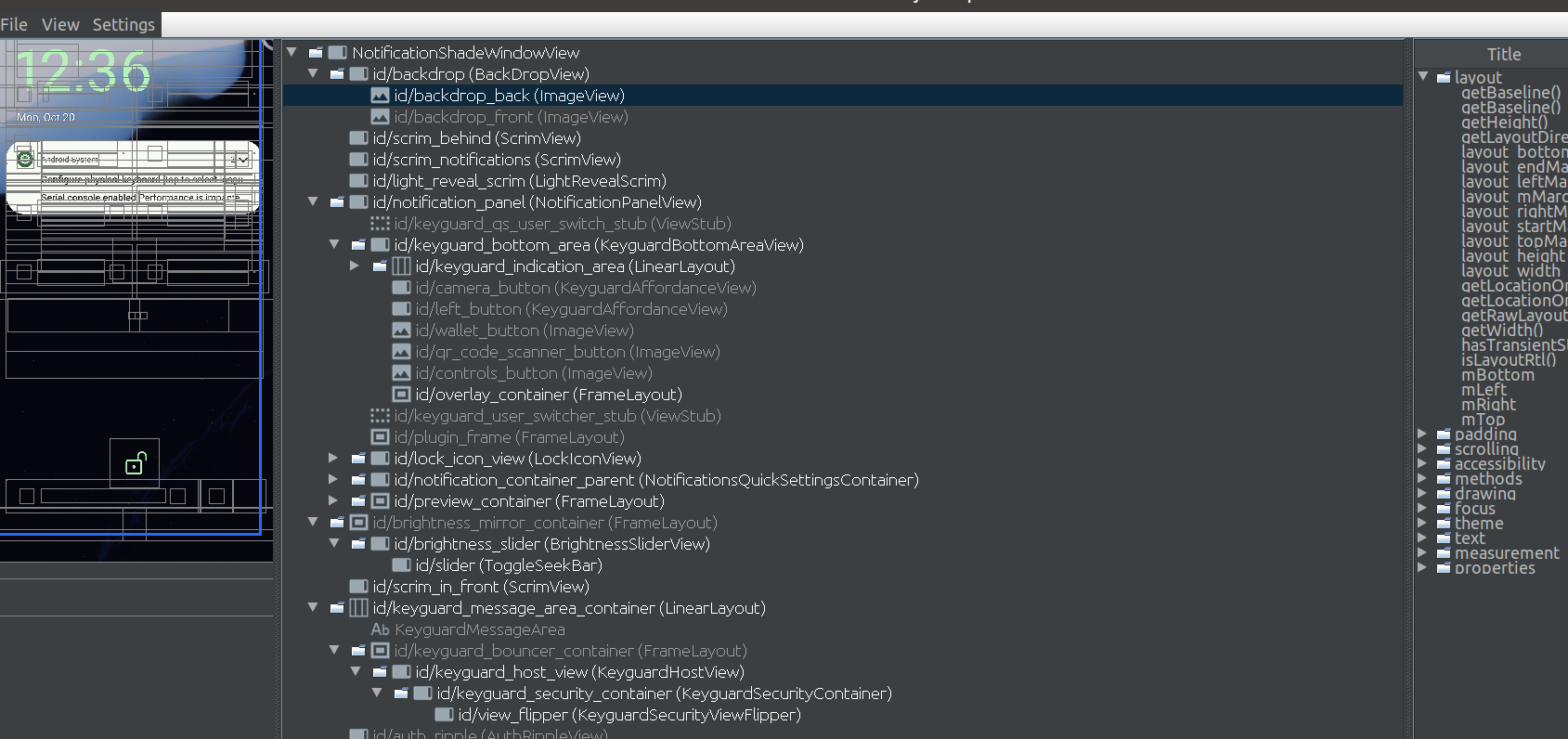The width and height of the screenshot is (1568, 739).
Task: Expand the measurement property group
Action: click(x=1422, y=552)
